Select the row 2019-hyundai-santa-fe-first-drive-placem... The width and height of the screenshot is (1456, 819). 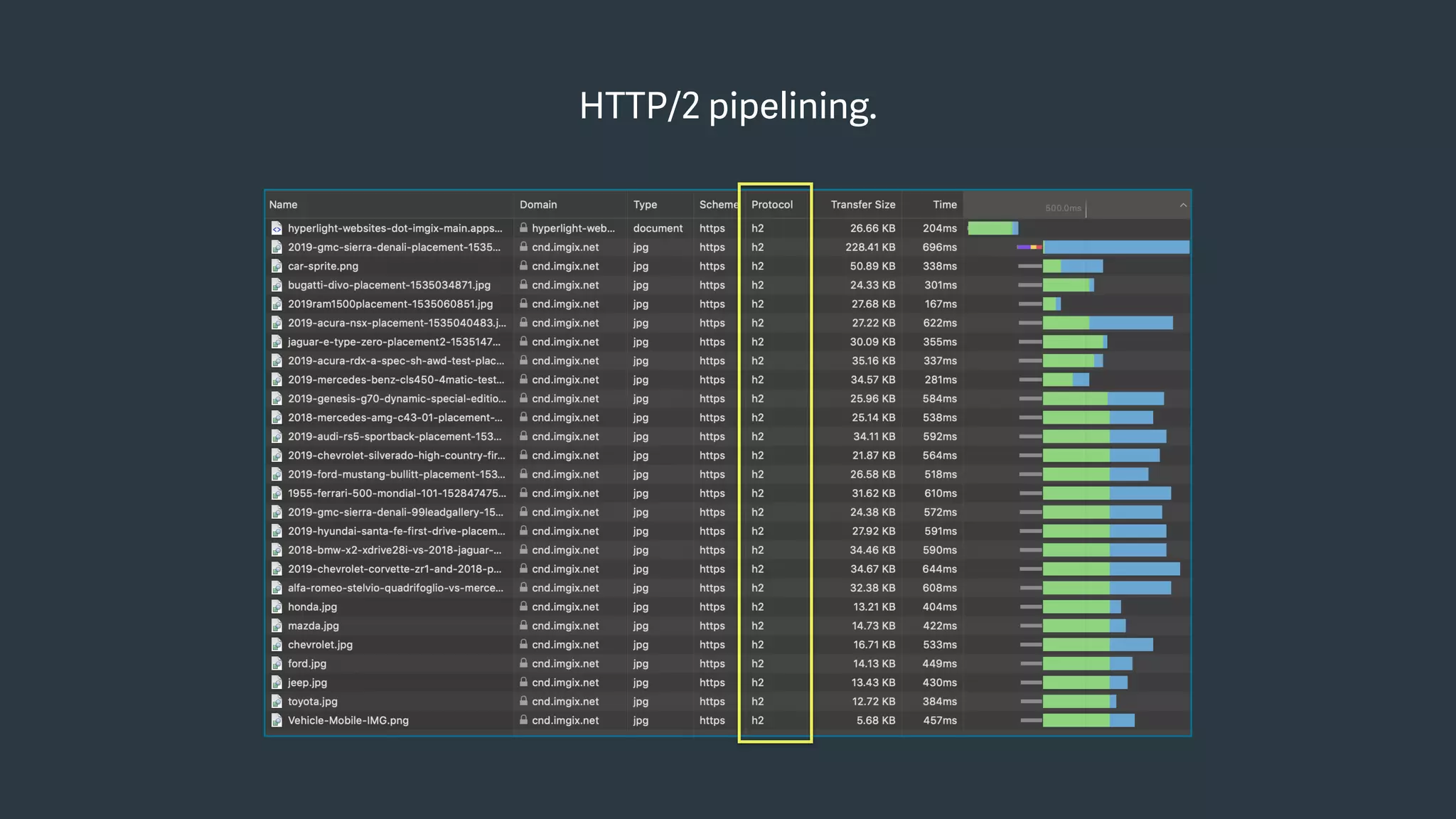tap(727, 531)
